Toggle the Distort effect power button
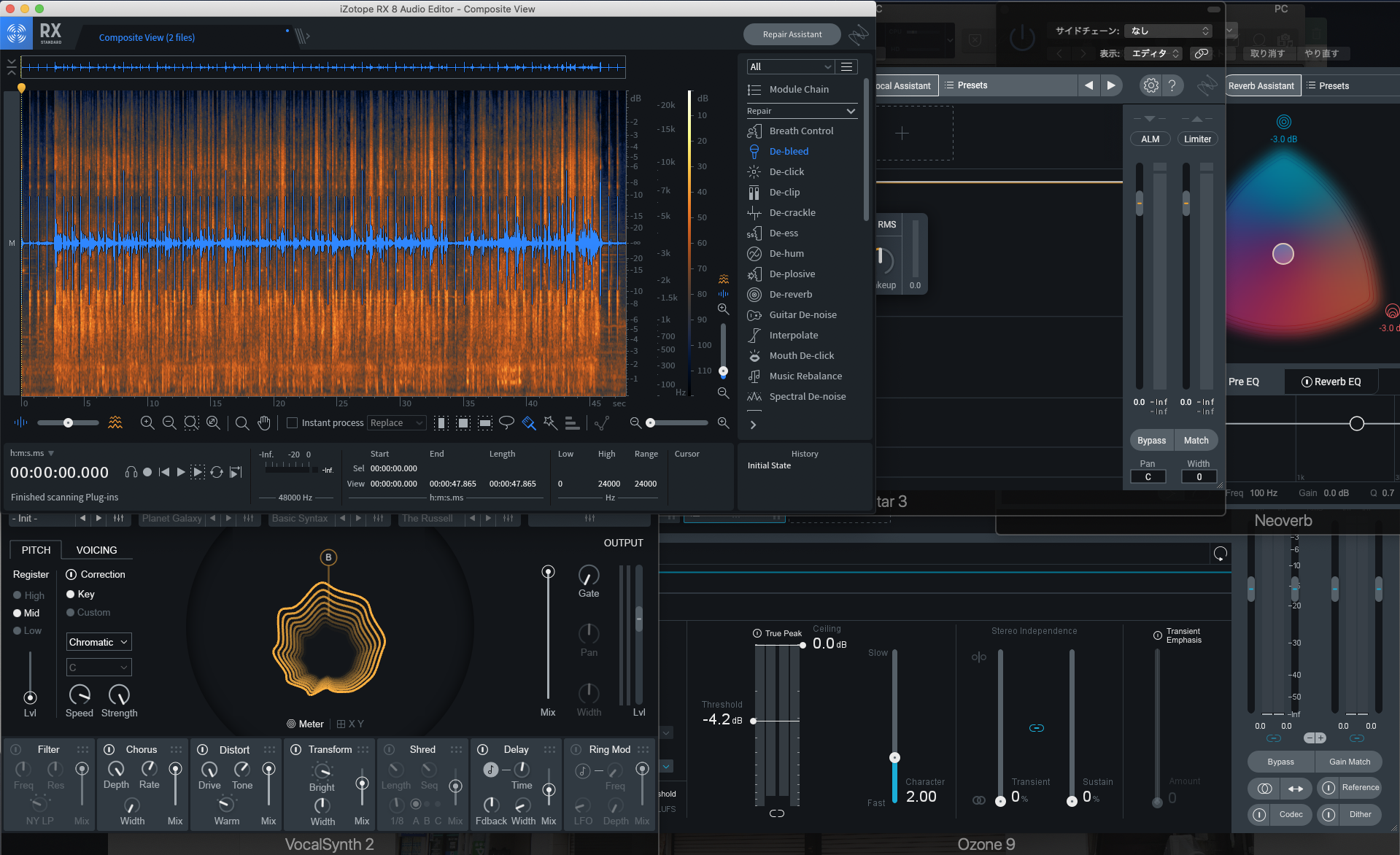1400x855 pixels. [203, 749]
